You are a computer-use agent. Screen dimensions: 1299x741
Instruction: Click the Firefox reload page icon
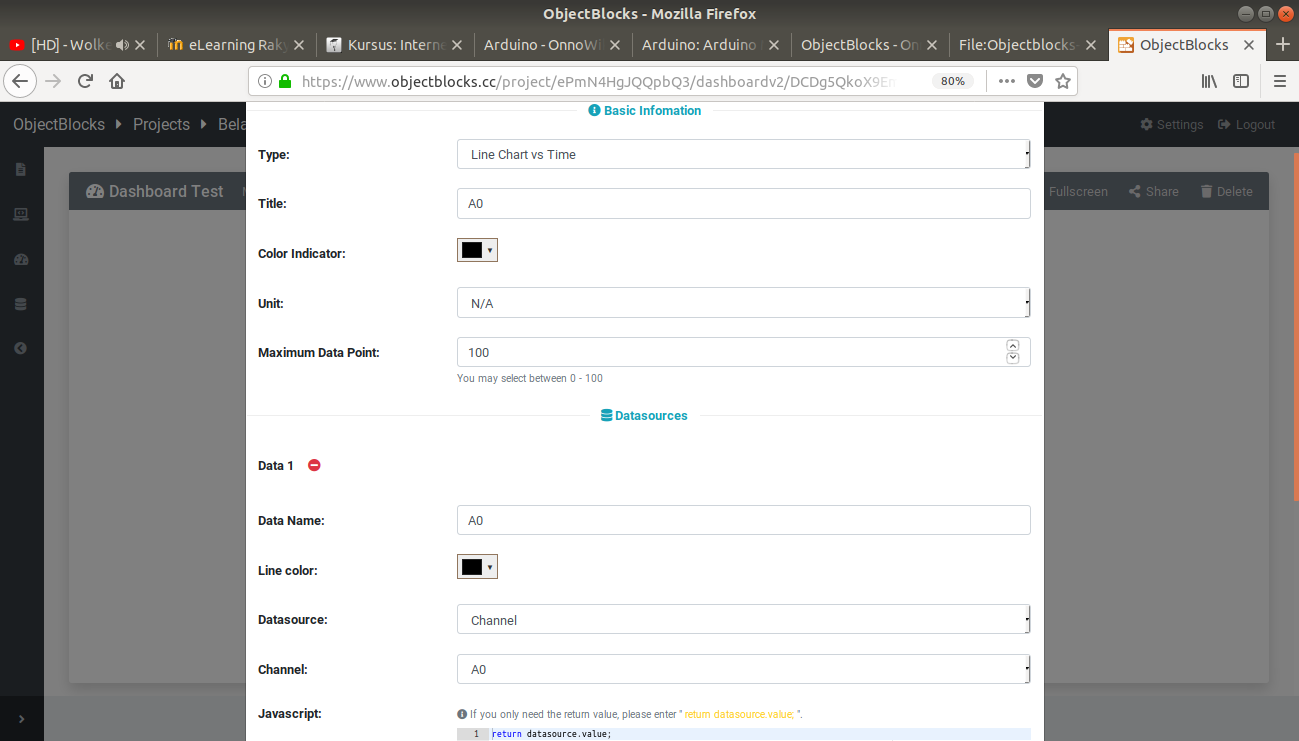tap(86, 81)
